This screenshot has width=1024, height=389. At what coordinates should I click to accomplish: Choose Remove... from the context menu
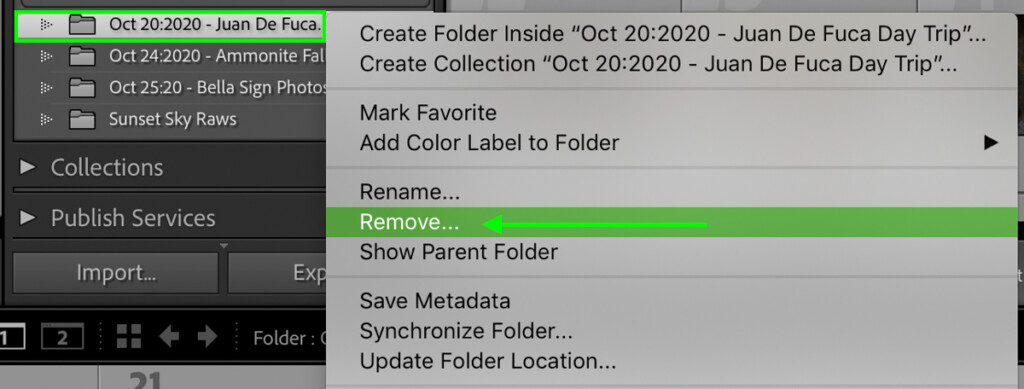(x=672, y=223)
